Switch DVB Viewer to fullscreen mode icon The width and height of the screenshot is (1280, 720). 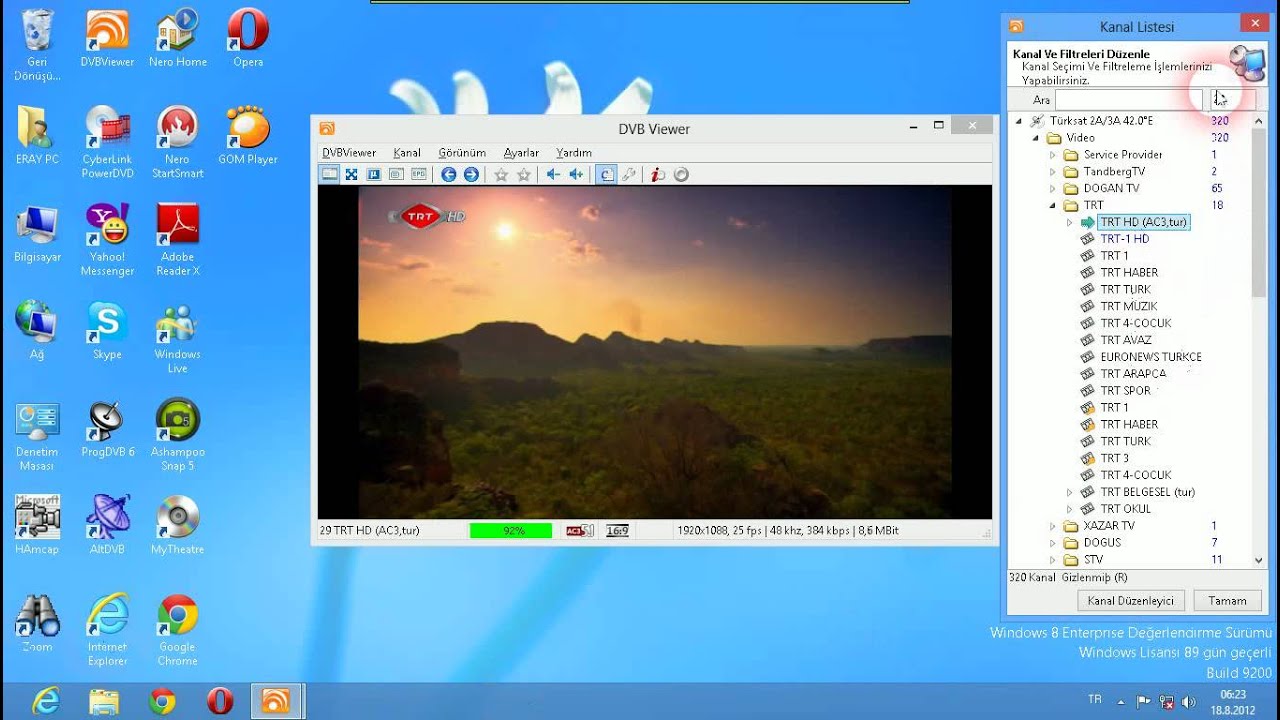pos(352,174)
